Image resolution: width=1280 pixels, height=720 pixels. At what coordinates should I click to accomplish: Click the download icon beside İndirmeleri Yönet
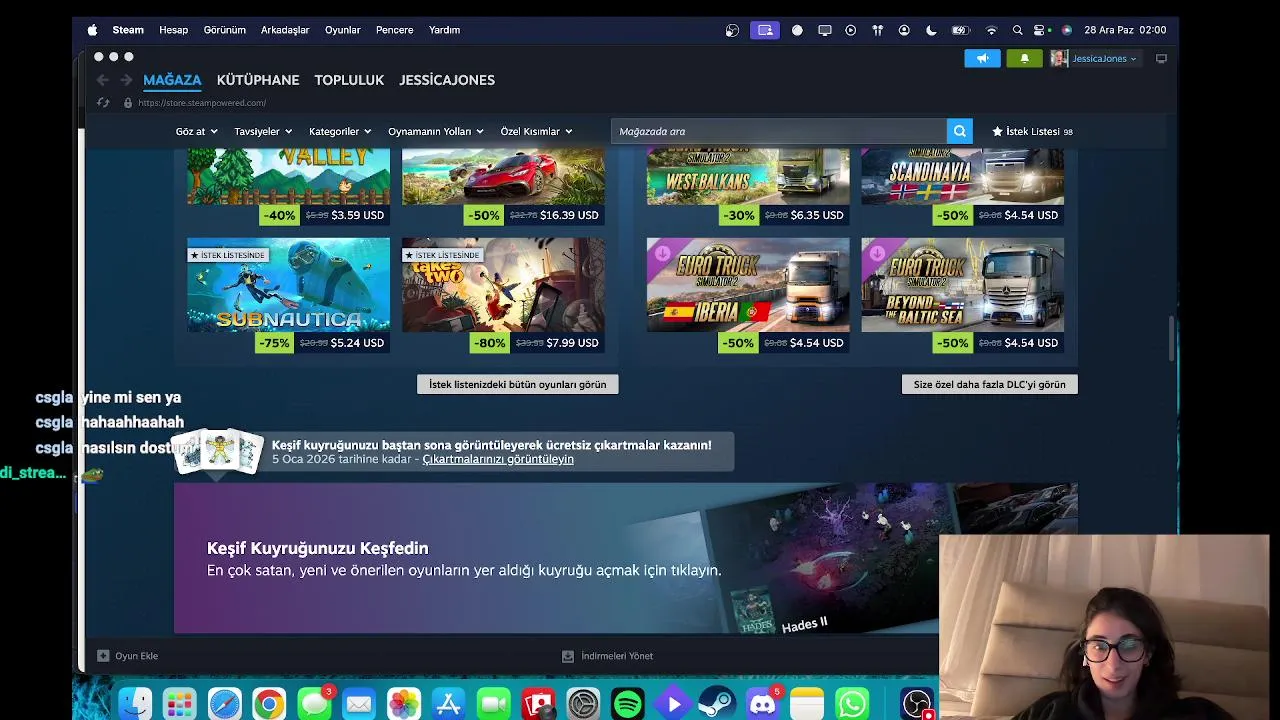(x=568, y=656)
